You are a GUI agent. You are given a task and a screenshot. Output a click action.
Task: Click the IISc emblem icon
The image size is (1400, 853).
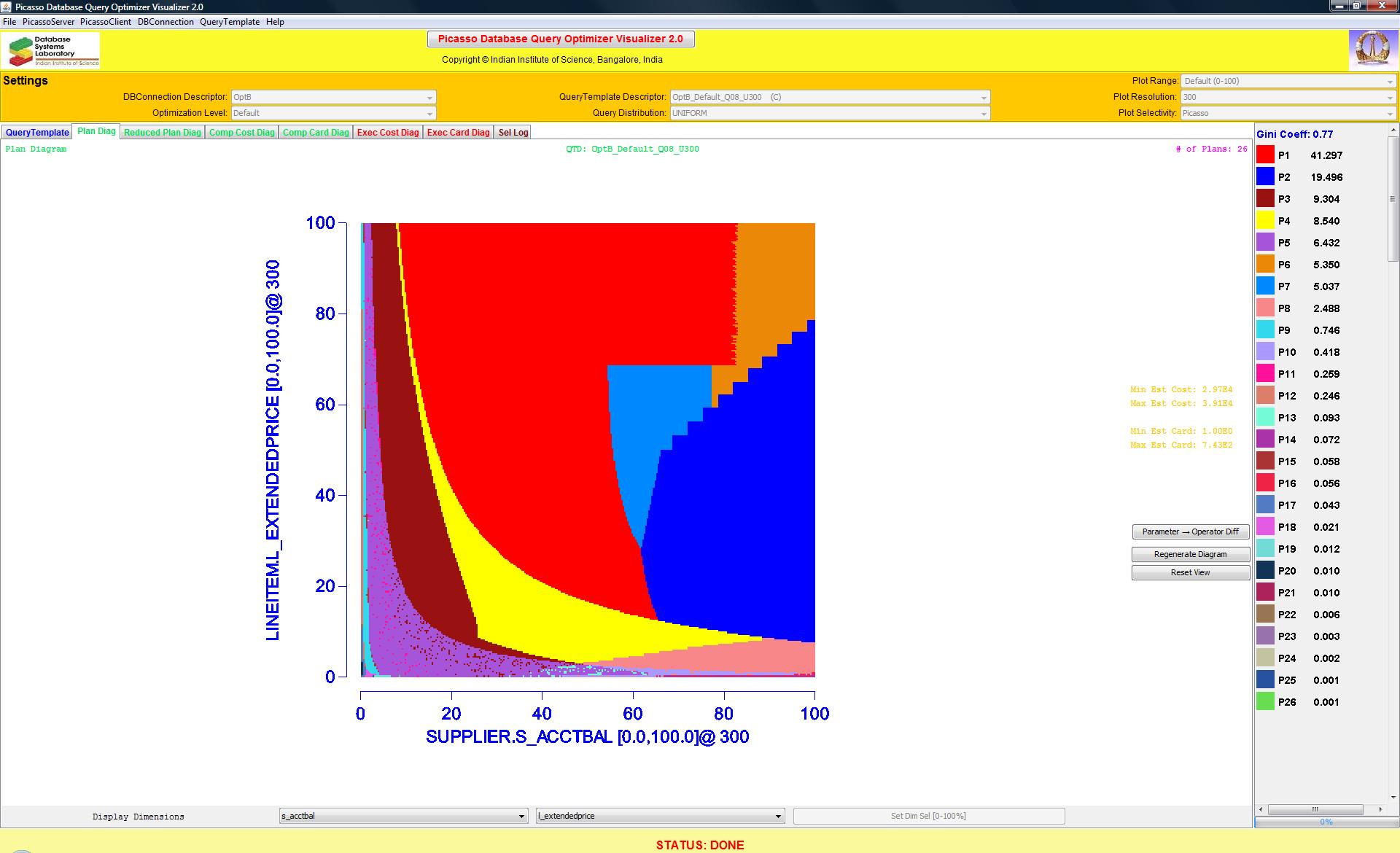(1372, 50)
